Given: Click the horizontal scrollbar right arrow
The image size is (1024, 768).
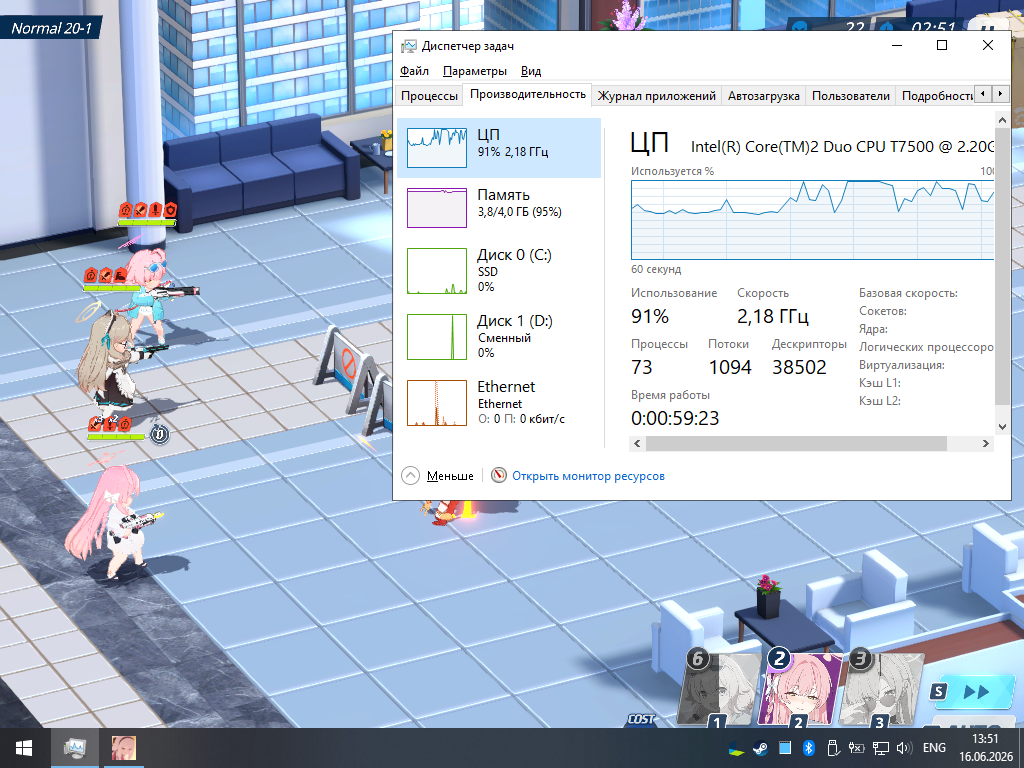Looking at the screenshot, I should pyautogui.click(x=985, y=443).
